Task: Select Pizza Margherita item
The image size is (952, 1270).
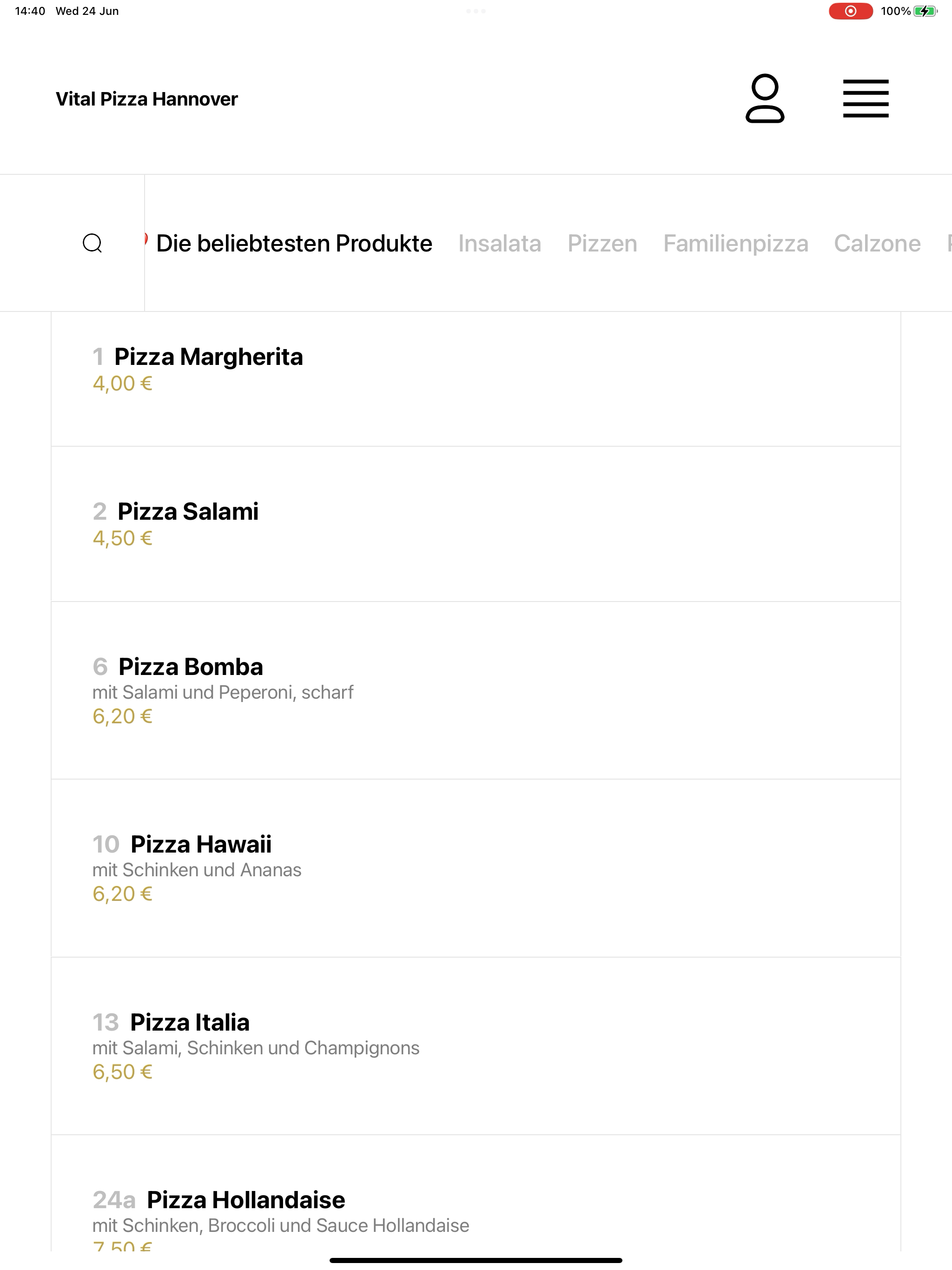Action: [x=476, y=379]
